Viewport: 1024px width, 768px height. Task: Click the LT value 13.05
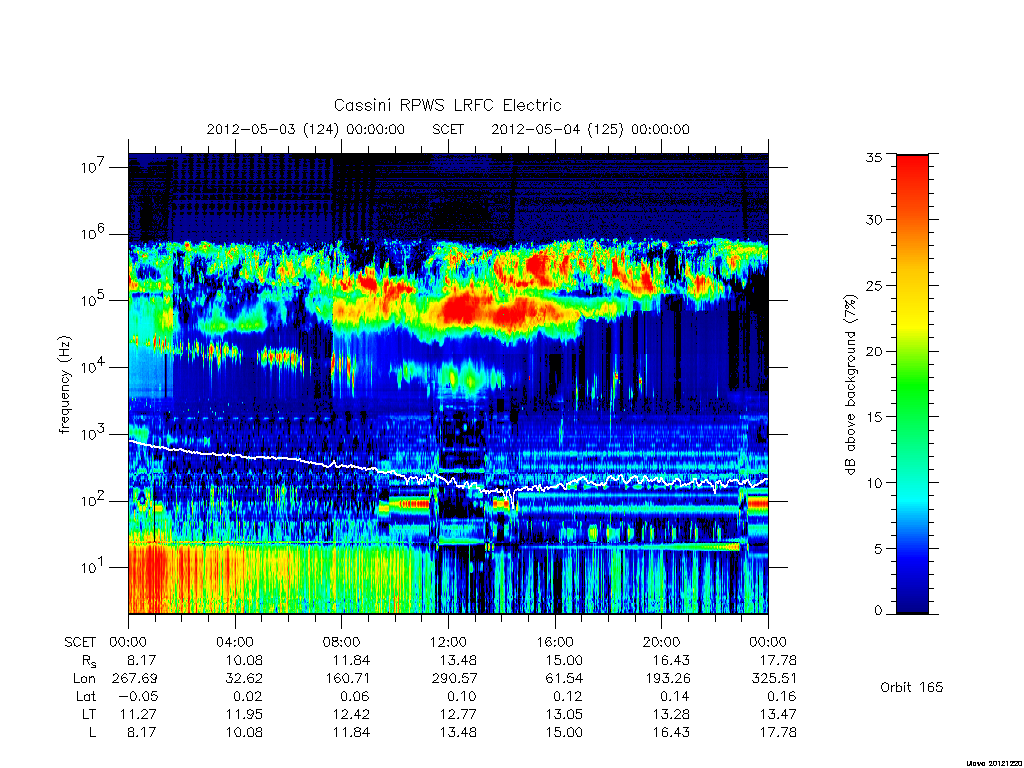564,714
